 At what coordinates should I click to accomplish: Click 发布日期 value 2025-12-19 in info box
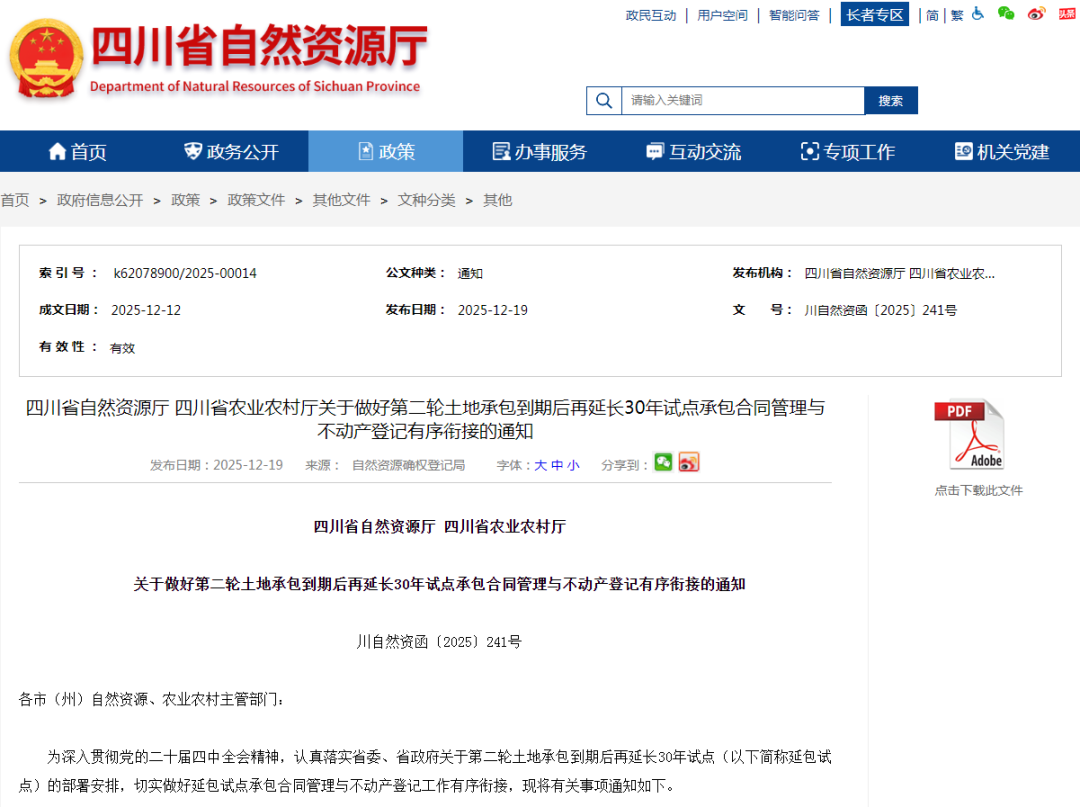point(492,311)
